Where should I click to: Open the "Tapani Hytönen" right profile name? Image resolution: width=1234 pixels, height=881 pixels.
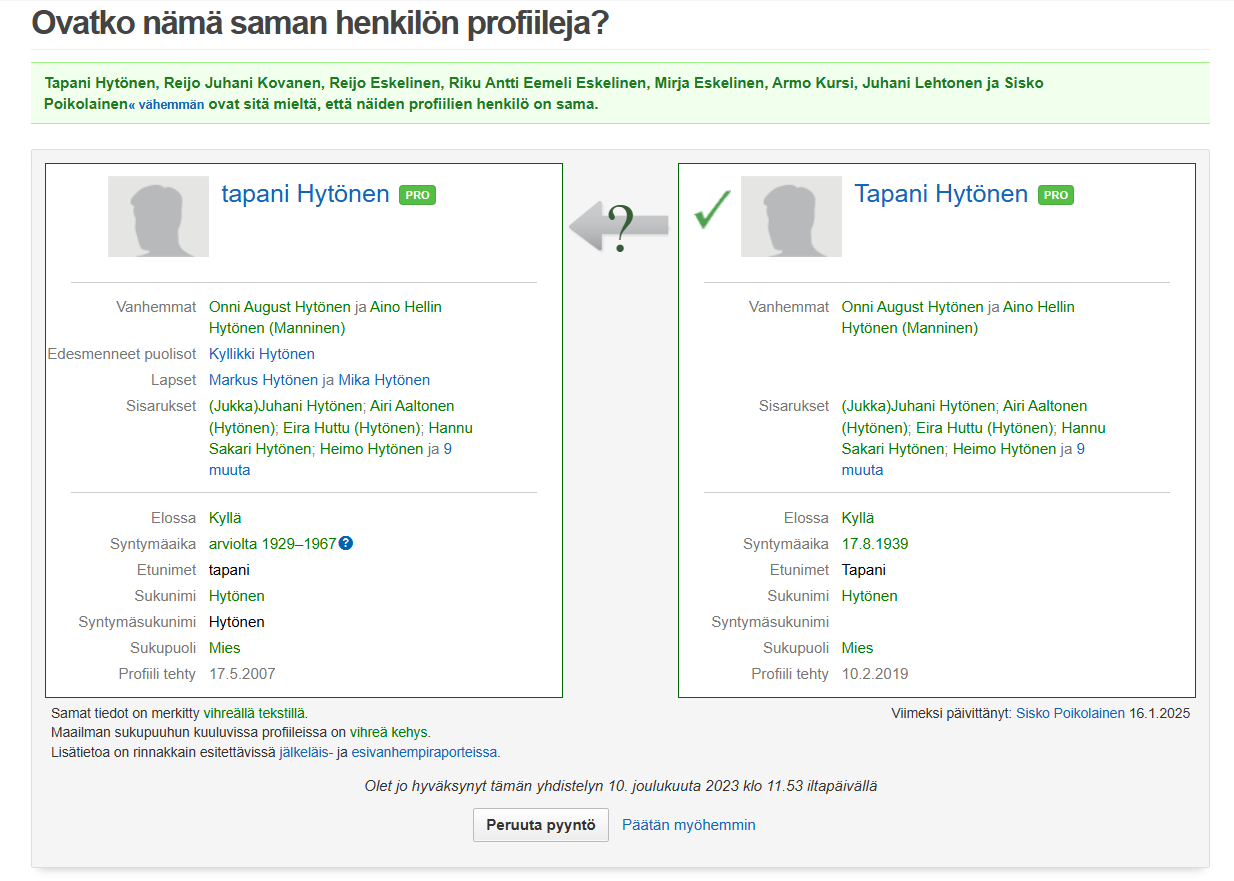tap(940, 194)
